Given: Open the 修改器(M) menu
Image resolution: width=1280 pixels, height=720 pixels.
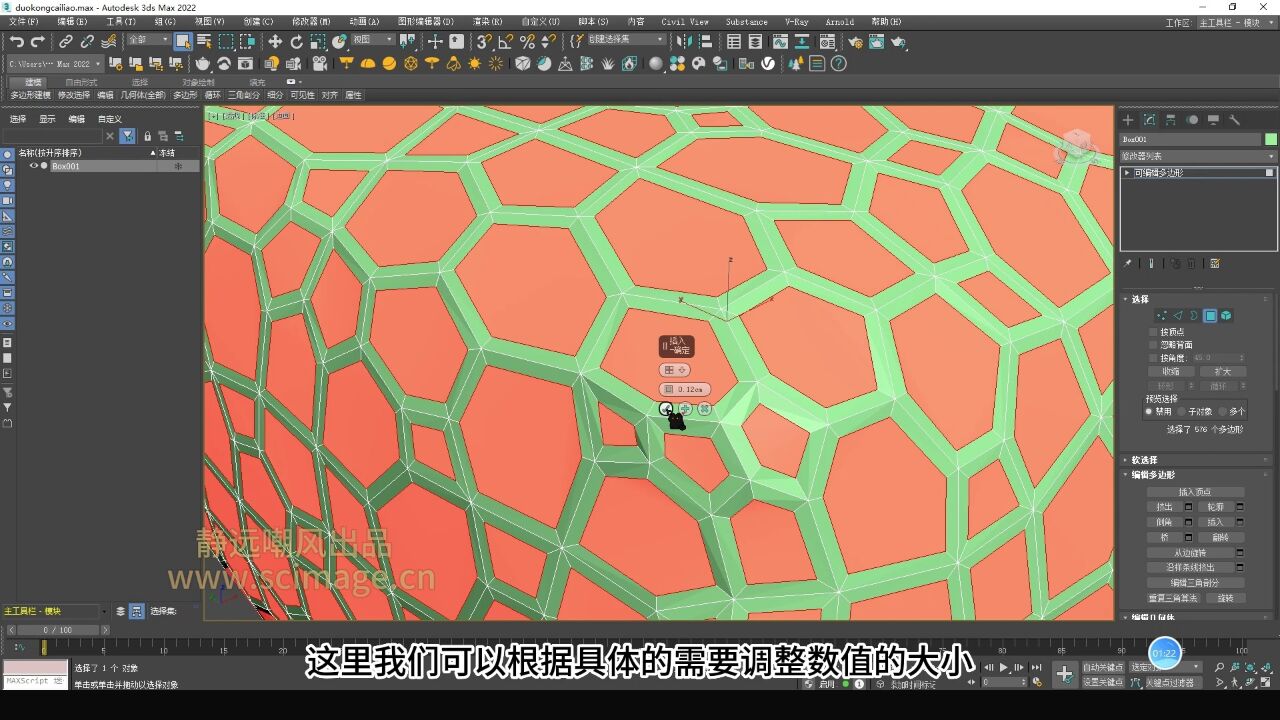Looking at the screenshot, I should point(311,21).
